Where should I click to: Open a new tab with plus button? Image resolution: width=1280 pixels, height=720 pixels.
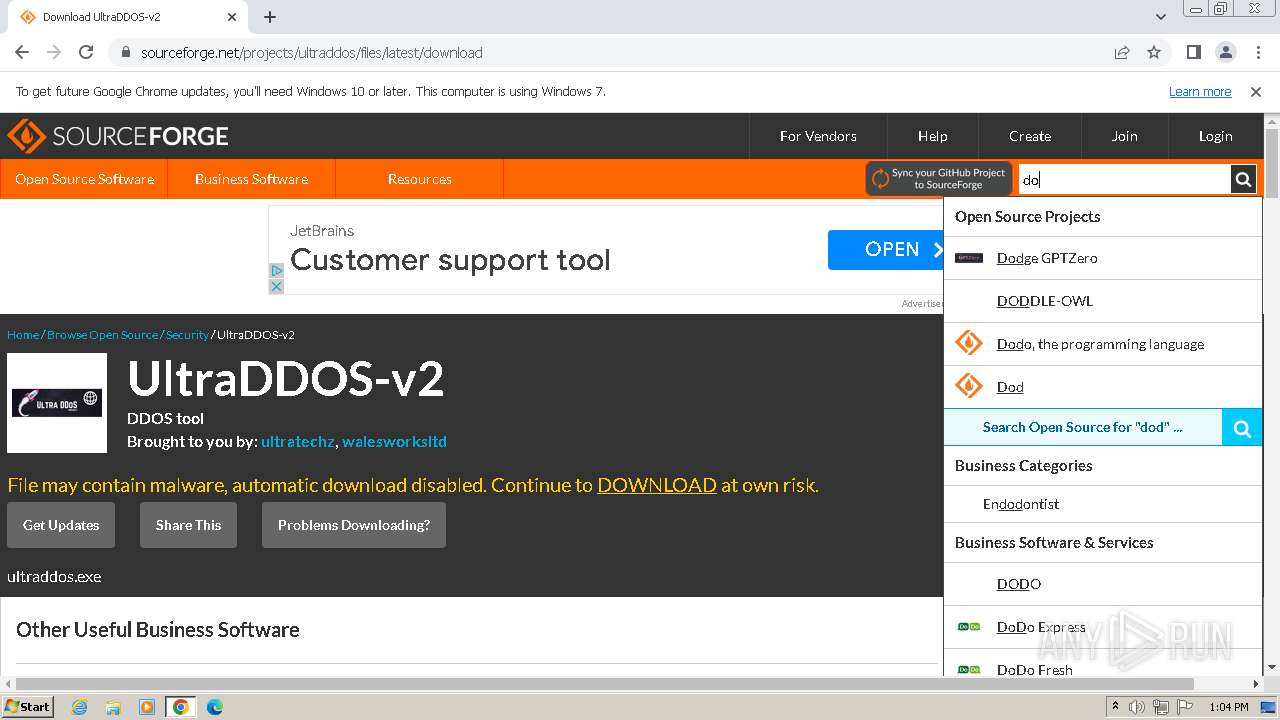click(x=270, y=17)
